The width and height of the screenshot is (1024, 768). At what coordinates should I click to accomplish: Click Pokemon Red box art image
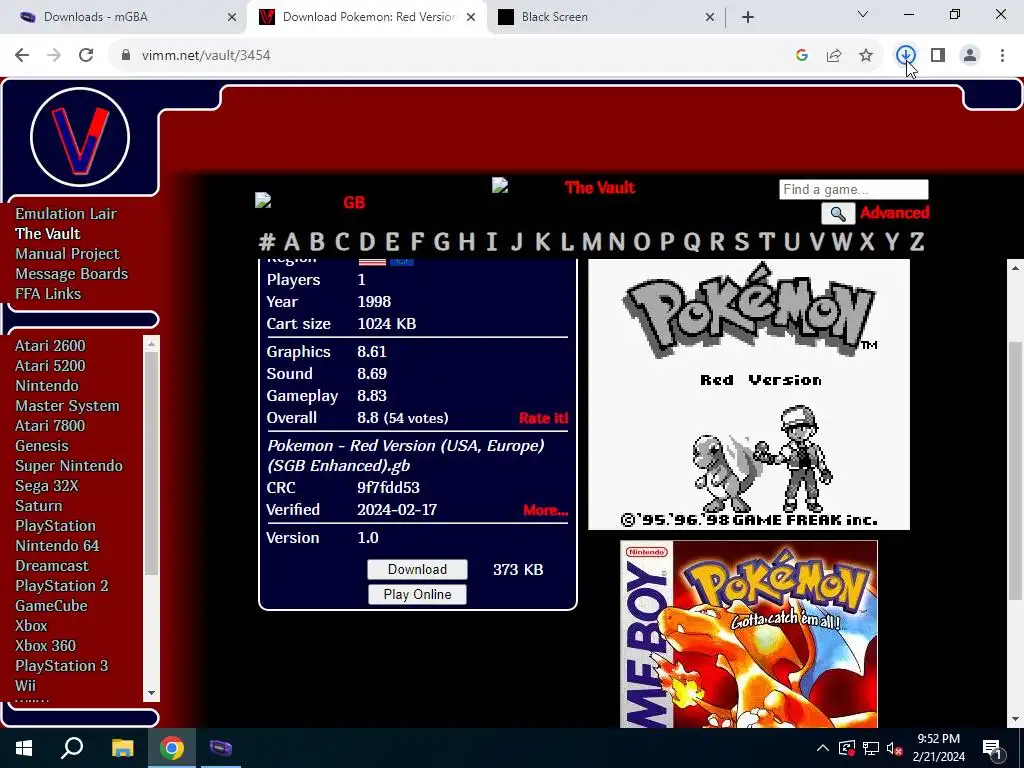coord(748,634)
